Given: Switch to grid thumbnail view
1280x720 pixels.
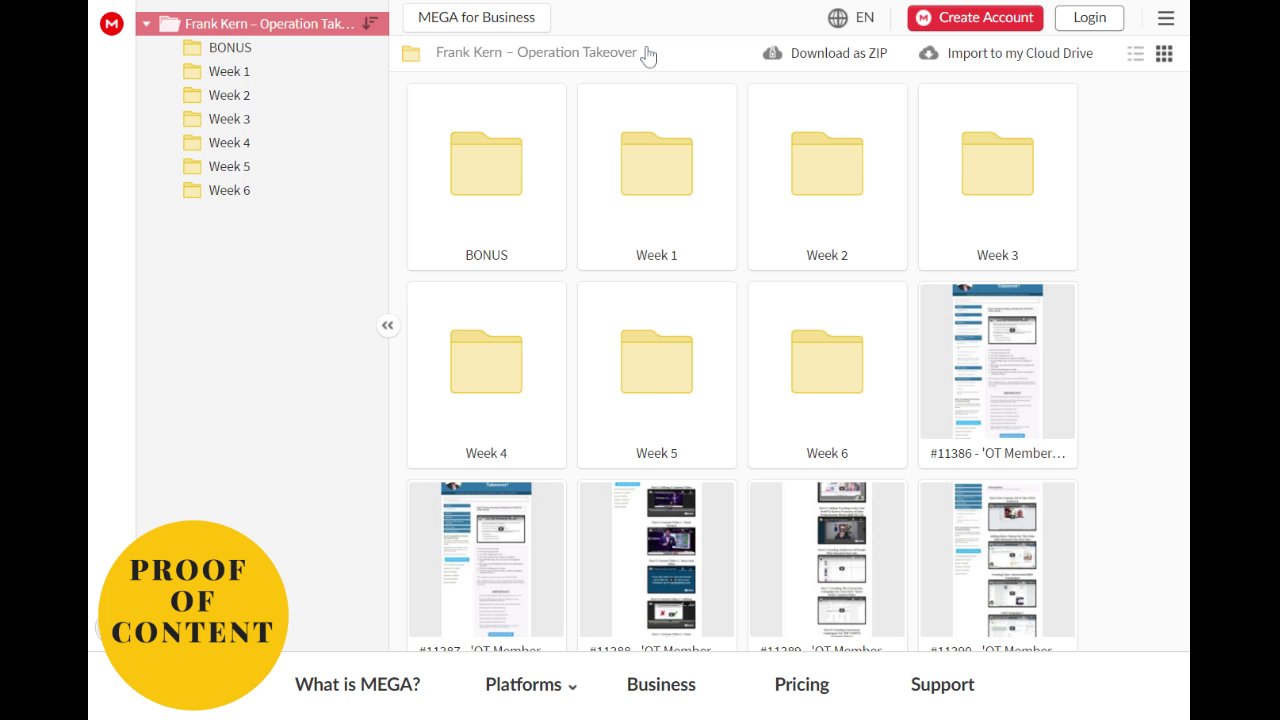Looking at the screenshot, I should [1164, 54].
